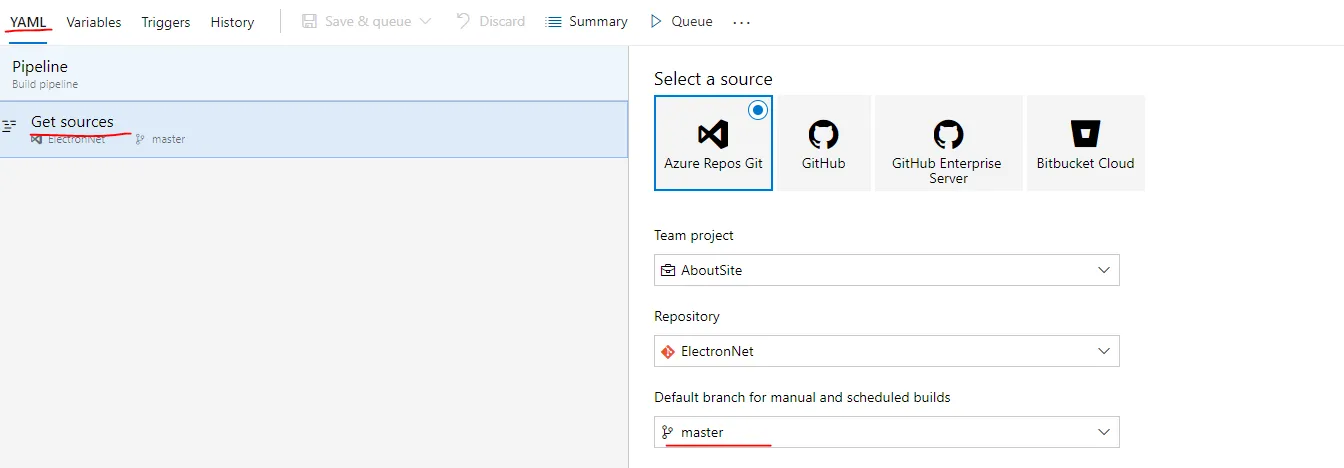The height and width of the screenshot is (468, 1344).
Task: Expand the Team project AboutSite dropdown
Action: (x=1104, y=270)
